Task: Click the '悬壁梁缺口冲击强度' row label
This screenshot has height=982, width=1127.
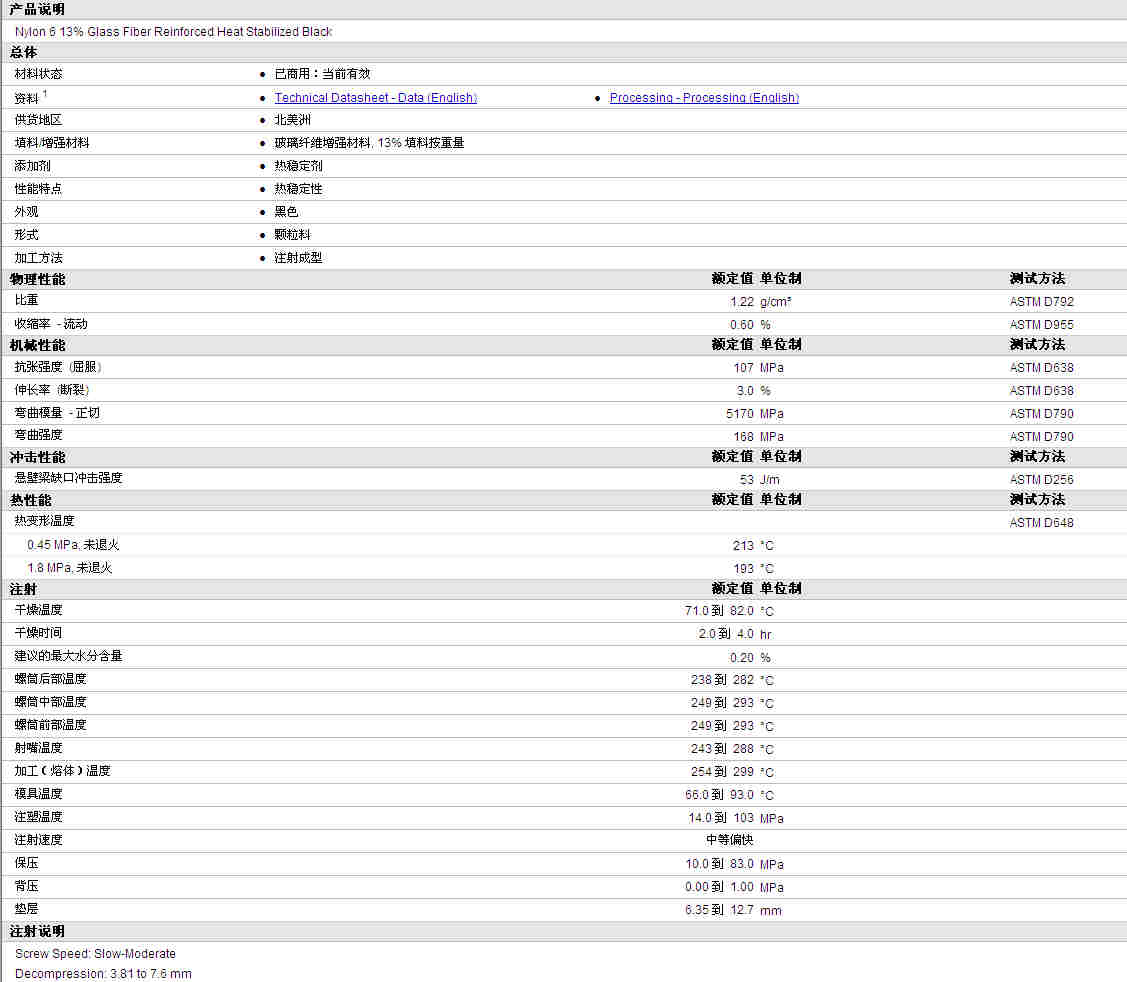Action: (x=68, y=478)
